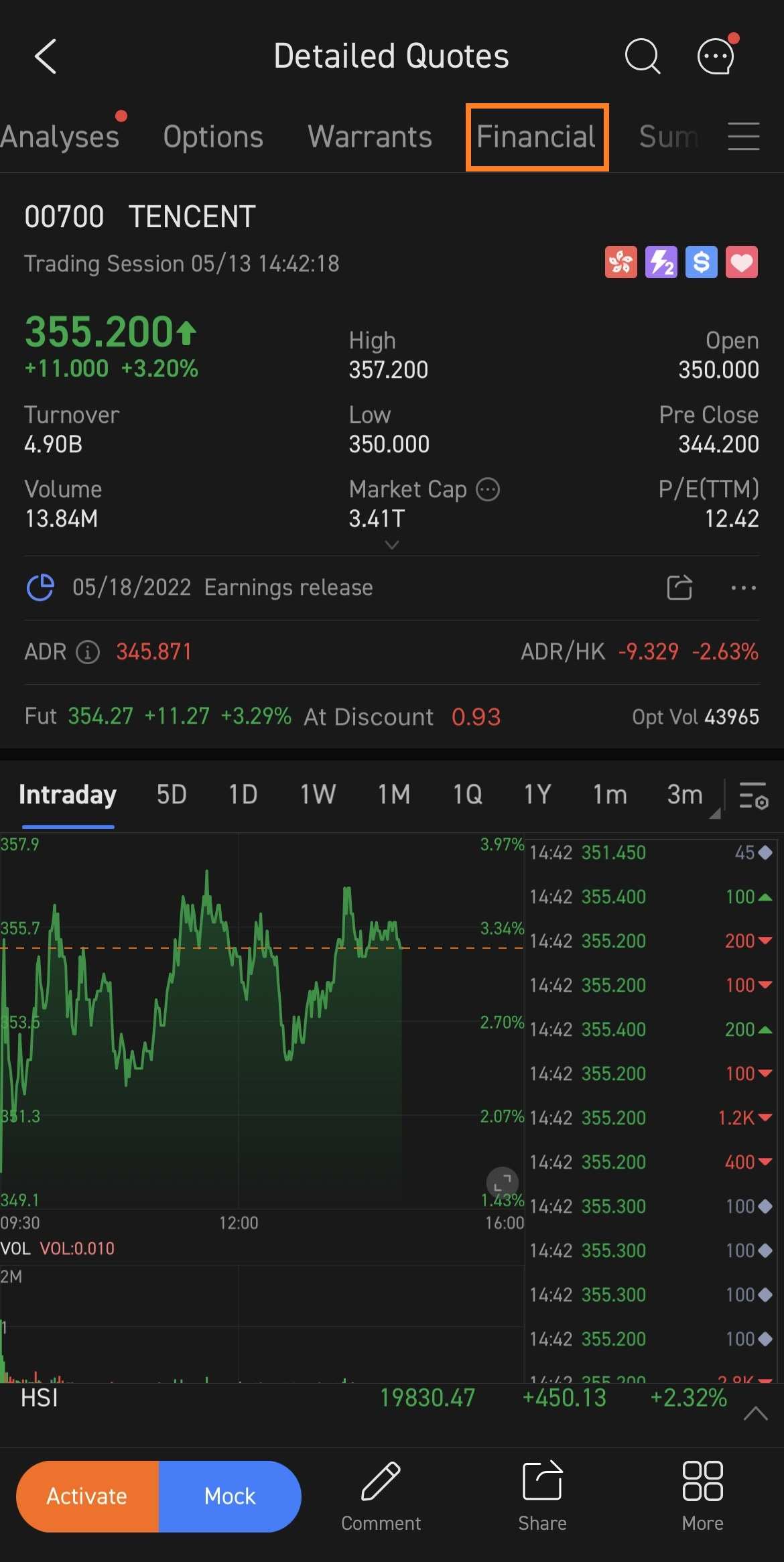Select the 1W chart period
This screenshot has height=1562, width=784.
[318, 795]
